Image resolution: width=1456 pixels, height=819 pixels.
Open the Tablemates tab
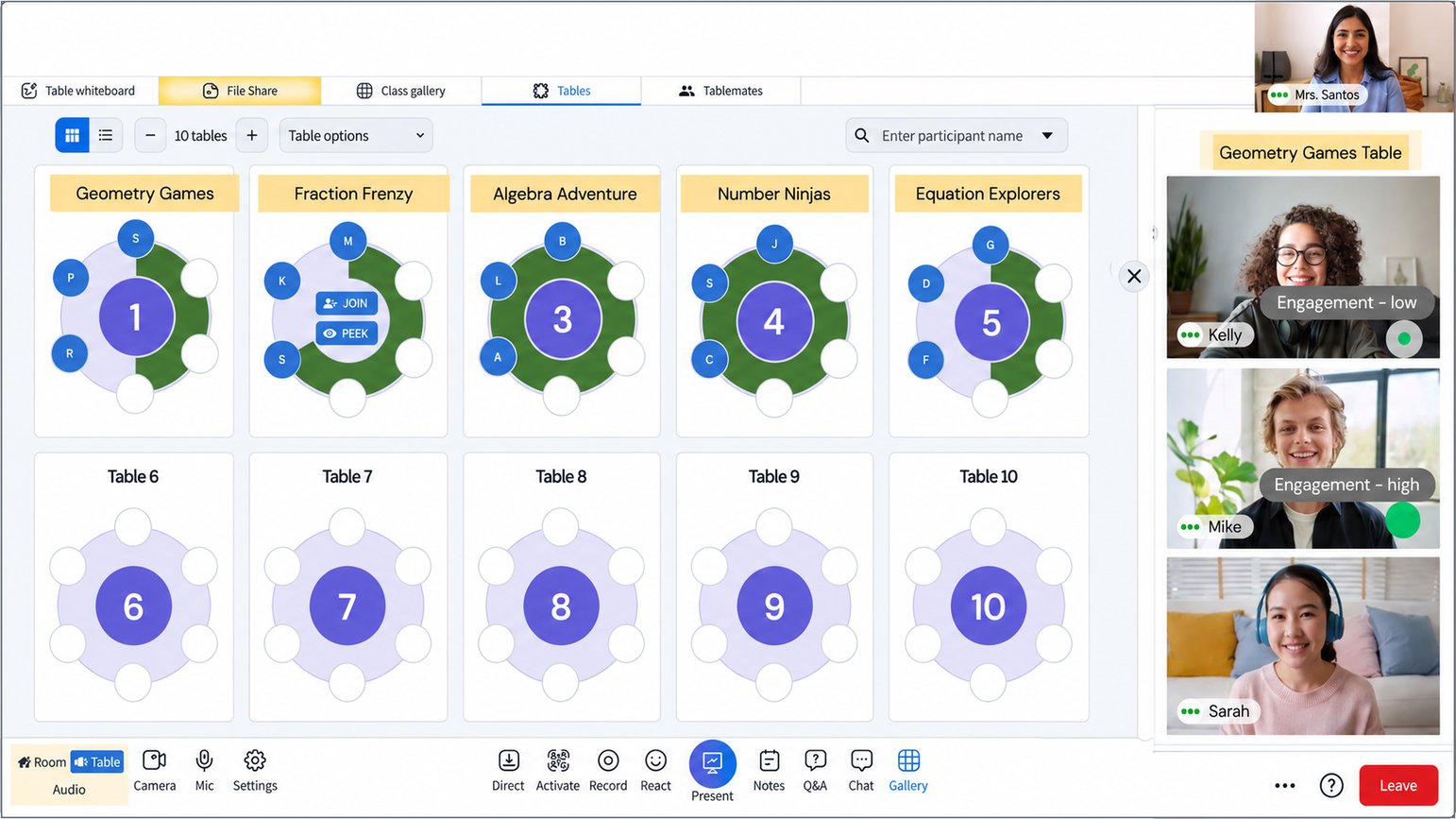pos(721,91)
